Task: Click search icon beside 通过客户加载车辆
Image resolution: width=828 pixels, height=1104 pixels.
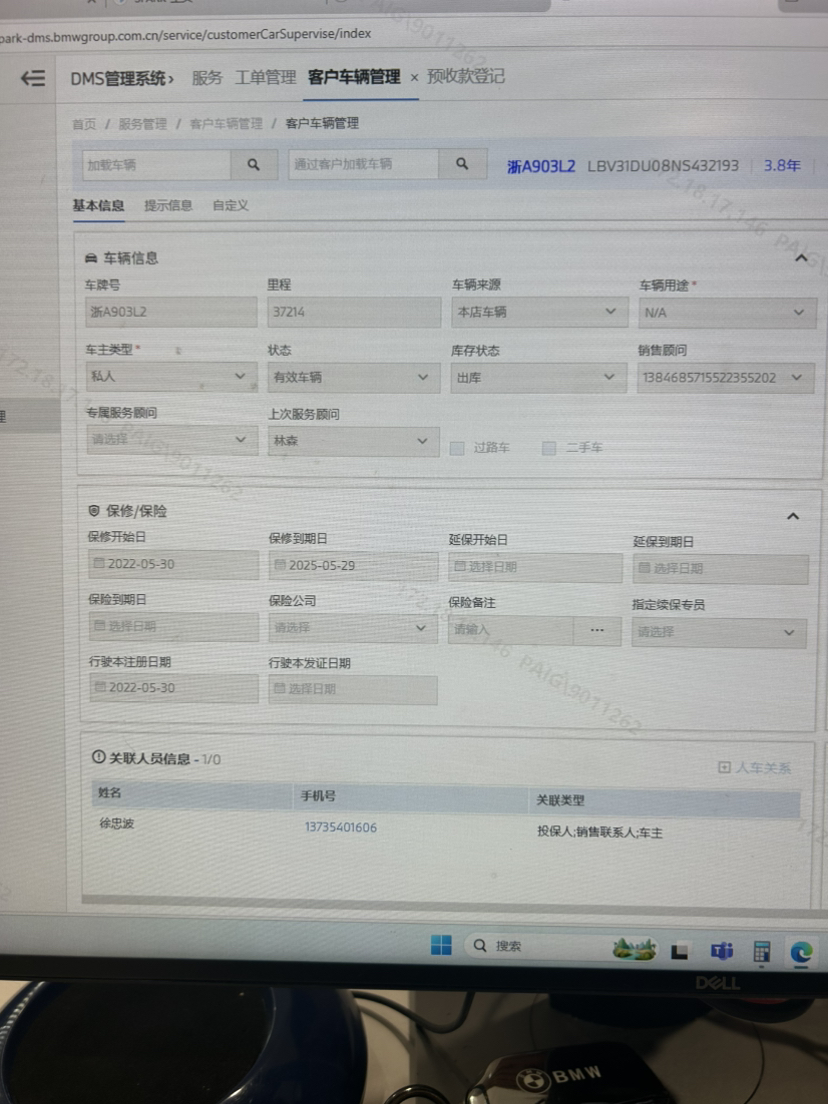Action: pos(461,164)
